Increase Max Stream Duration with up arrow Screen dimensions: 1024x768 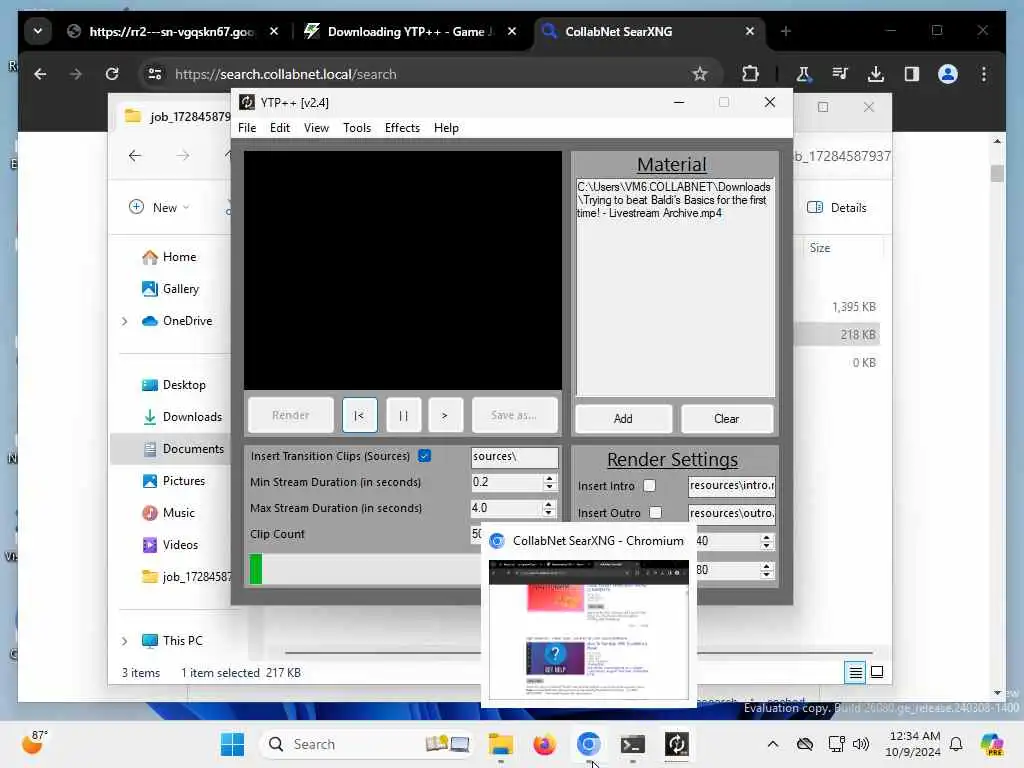[x=549, y=504]
